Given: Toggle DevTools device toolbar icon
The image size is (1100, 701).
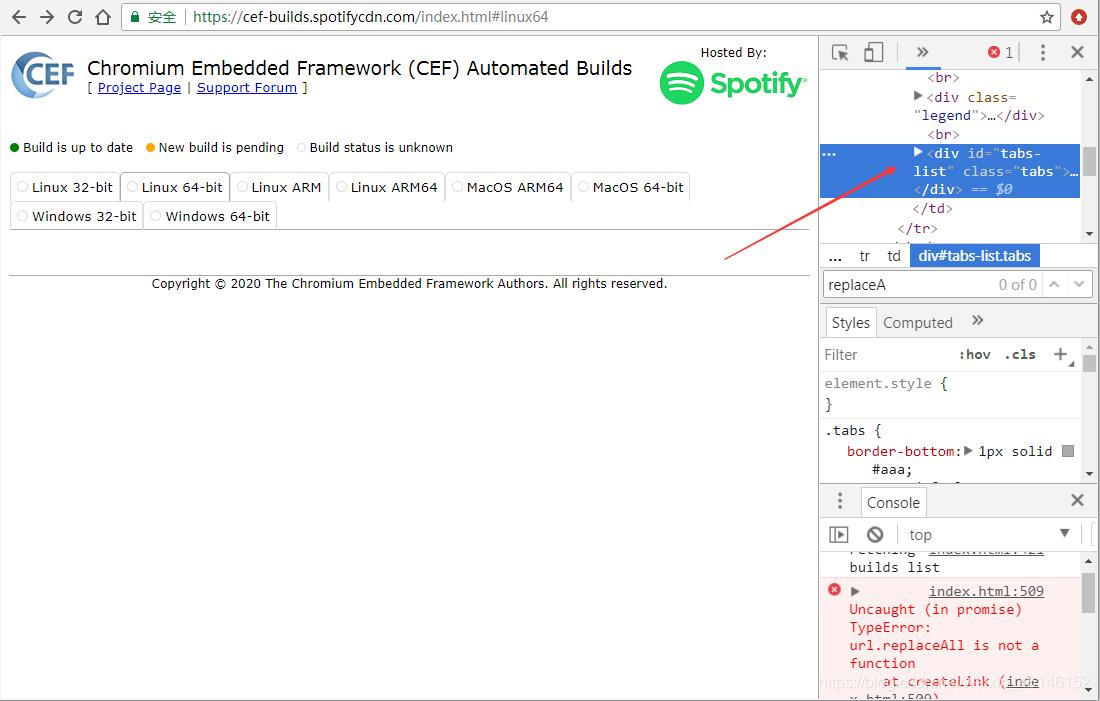Looking at the screenshot, I should (873, 53).
